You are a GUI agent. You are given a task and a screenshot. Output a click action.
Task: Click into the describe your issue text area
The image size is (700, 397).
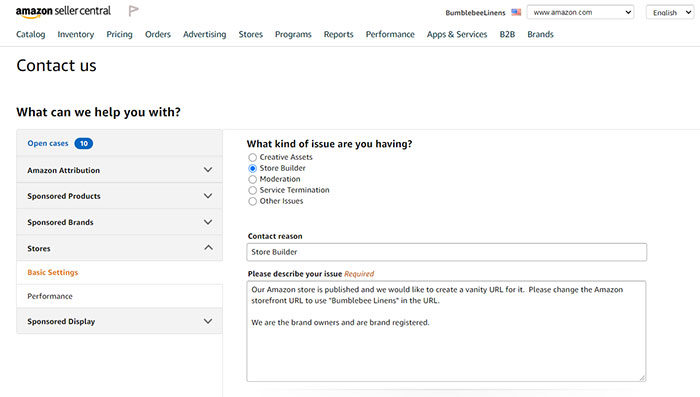point(446,331)
